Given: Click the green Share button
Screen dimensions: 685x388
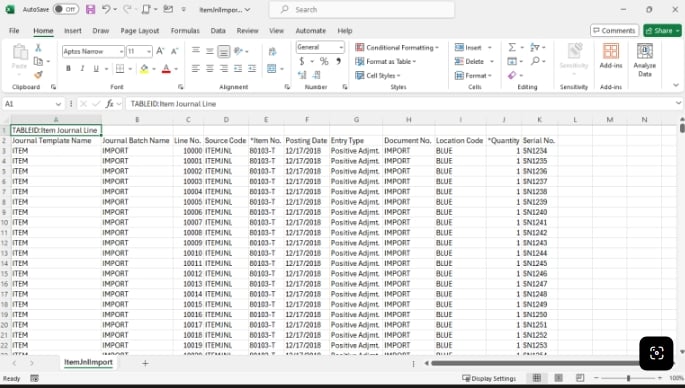Looking at the screenshot, I should [662, 30].
